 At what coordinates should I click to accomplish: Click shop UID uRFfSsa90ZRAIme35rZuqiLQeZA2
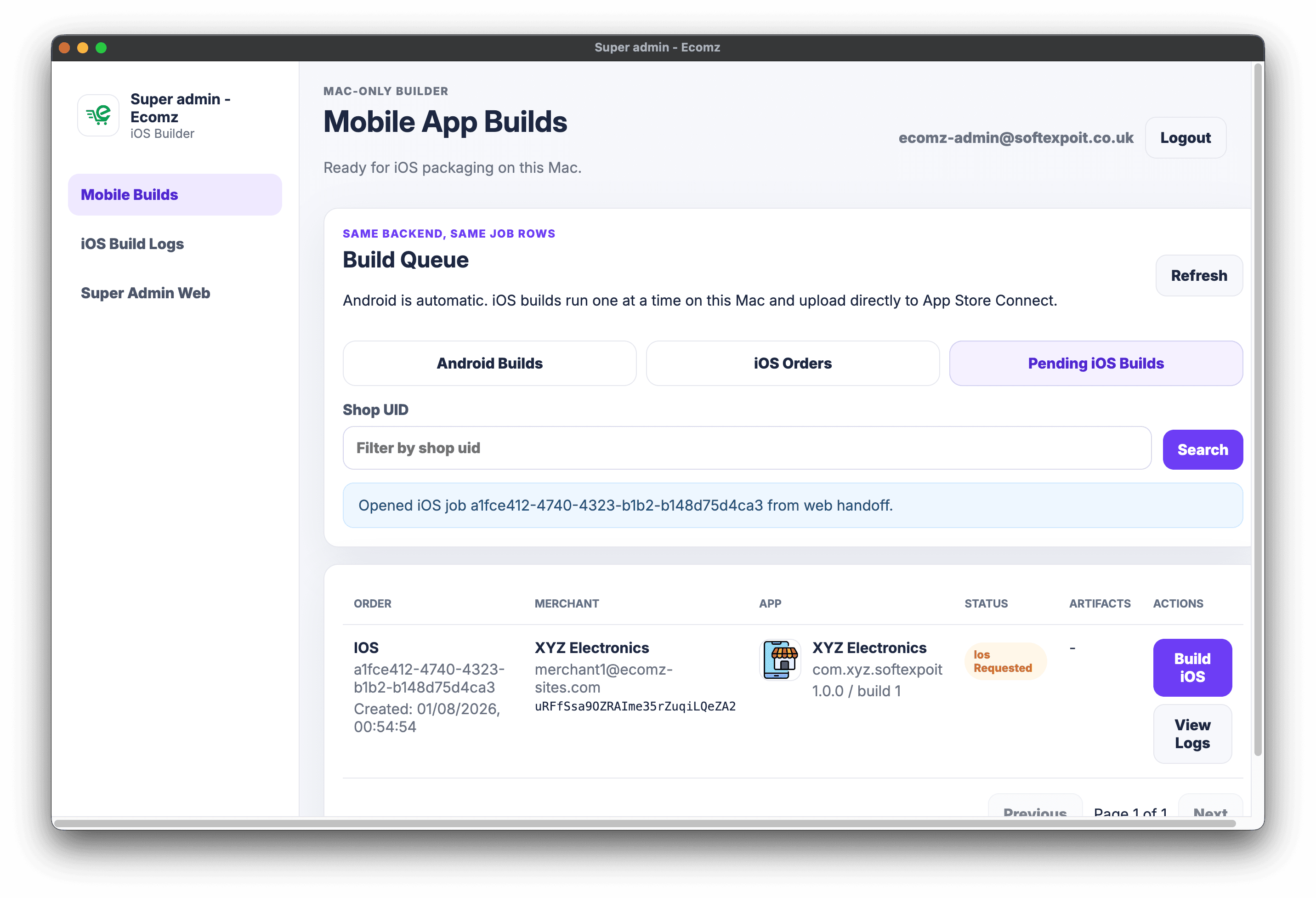[x=635, y=707]
